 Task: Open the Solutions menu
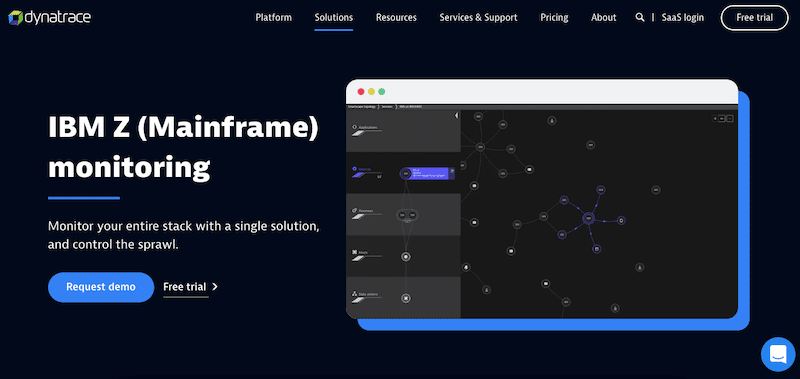pyautogui.click(x=334, y=17)
